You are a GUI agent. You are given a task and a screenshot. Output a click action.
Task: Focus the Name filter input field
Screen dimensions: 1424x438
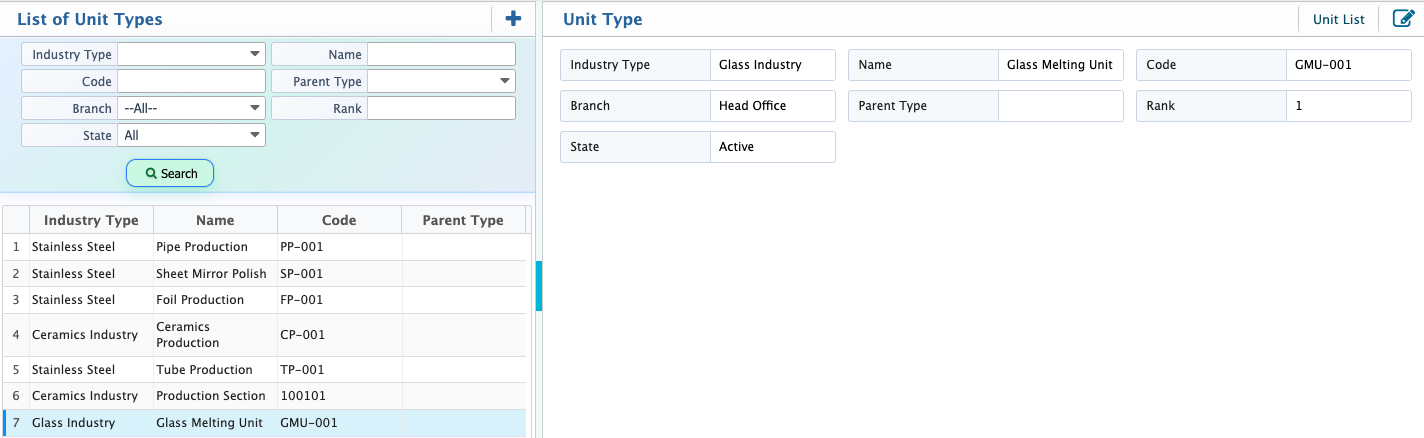(x=441, y=54)
